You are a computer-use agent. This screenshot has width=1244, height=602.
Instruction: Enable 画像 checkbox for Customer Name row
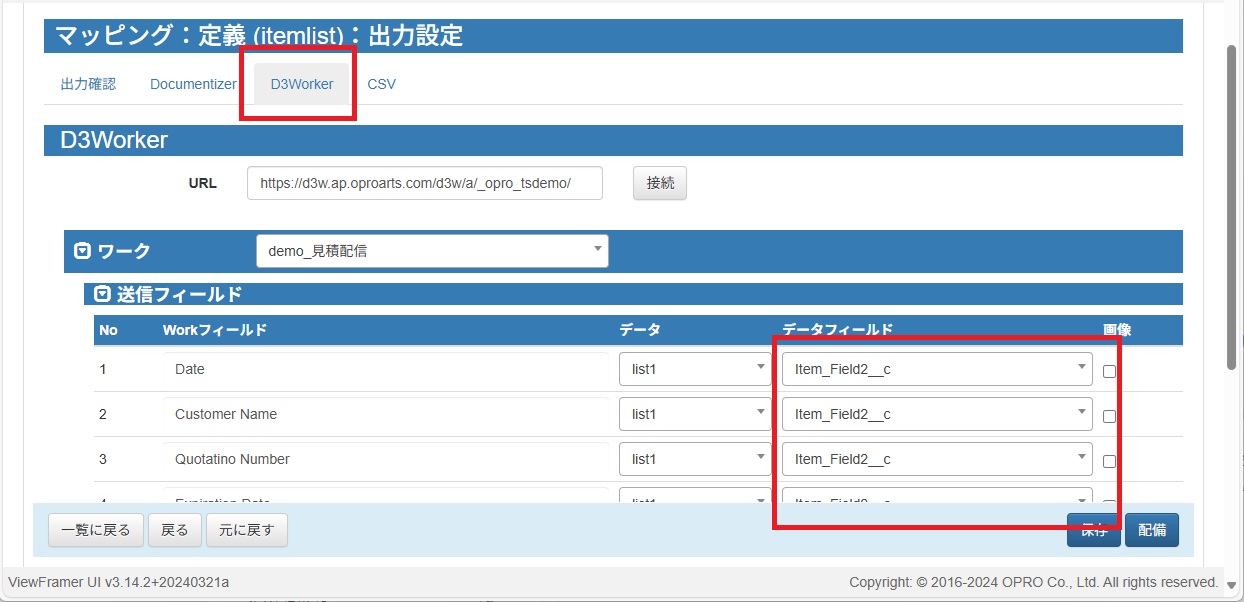pyautogui.click(x=1109, y=416)
